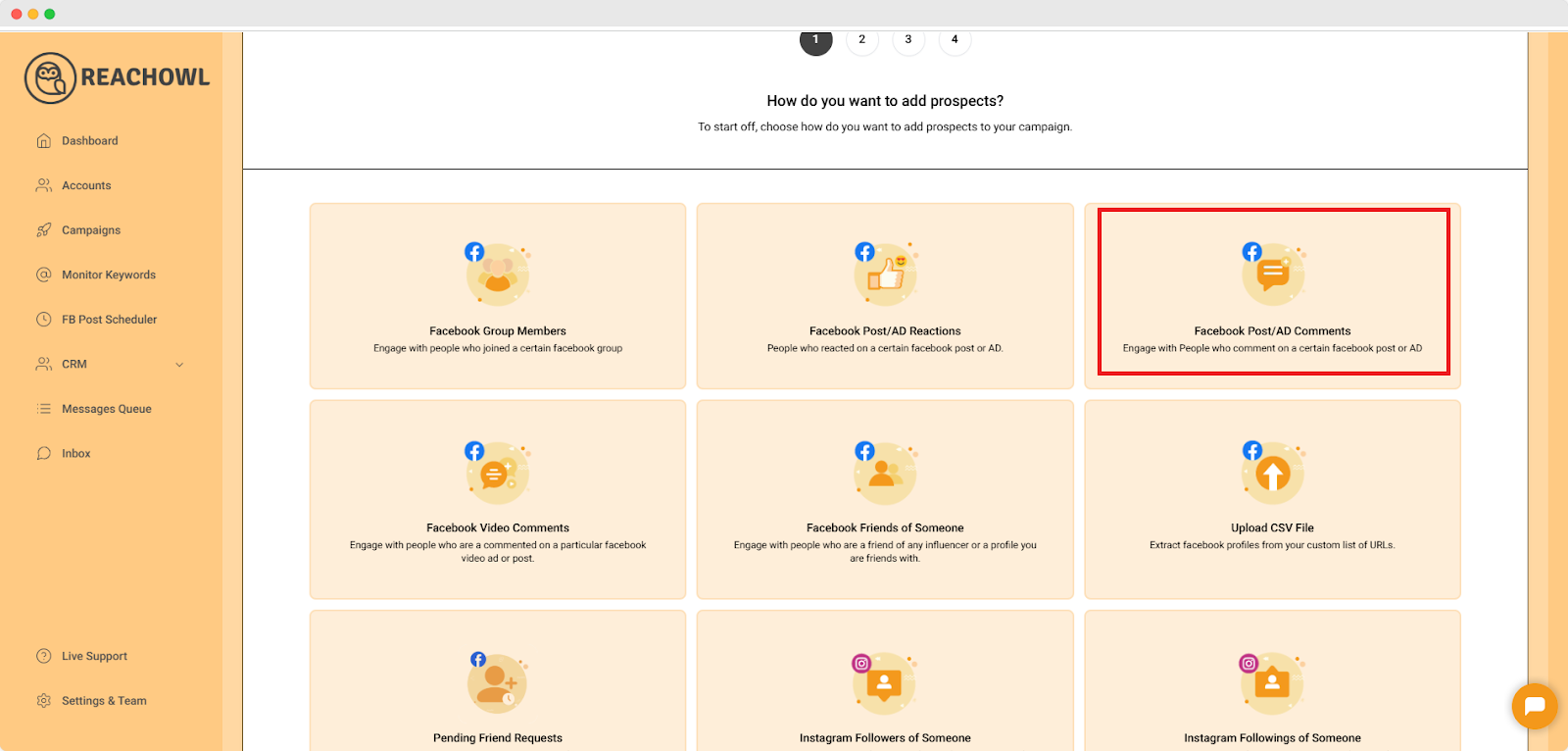Click the ReachOwl owl logo
Screen dimensions: 1568x751
click(x=50, y=78)
